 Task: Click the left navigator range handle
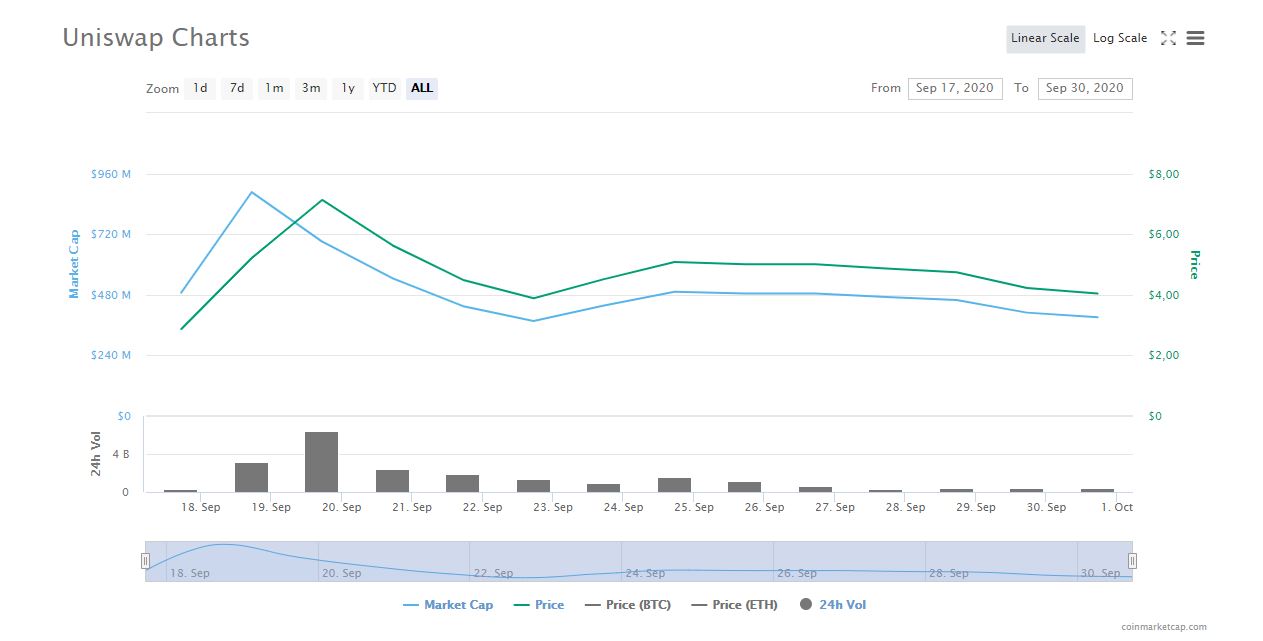145,561
